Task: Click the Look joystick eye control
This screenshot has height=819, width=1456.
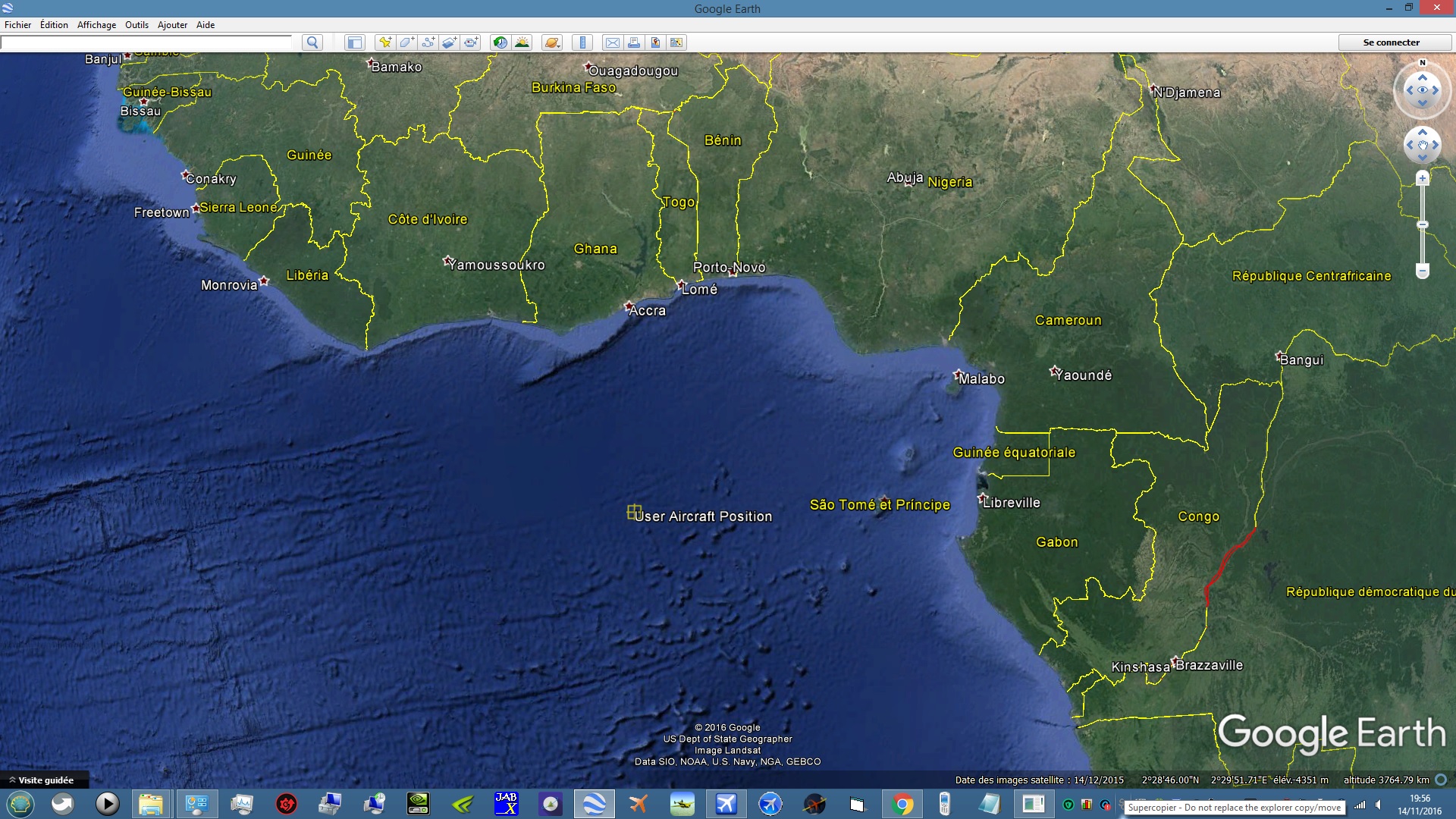Action: pyautogui.click(x=1423, y=90)
